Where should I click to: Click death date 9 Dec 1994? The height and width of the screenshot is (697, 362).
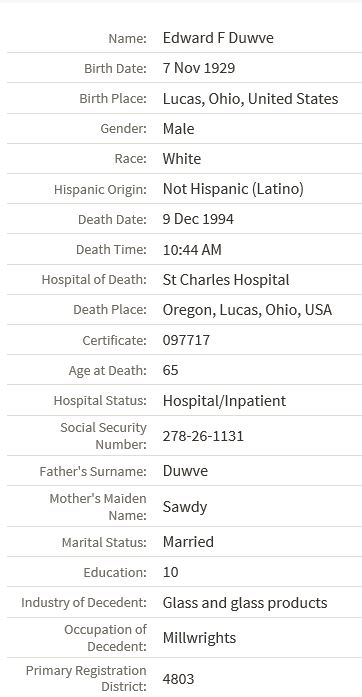198,219
